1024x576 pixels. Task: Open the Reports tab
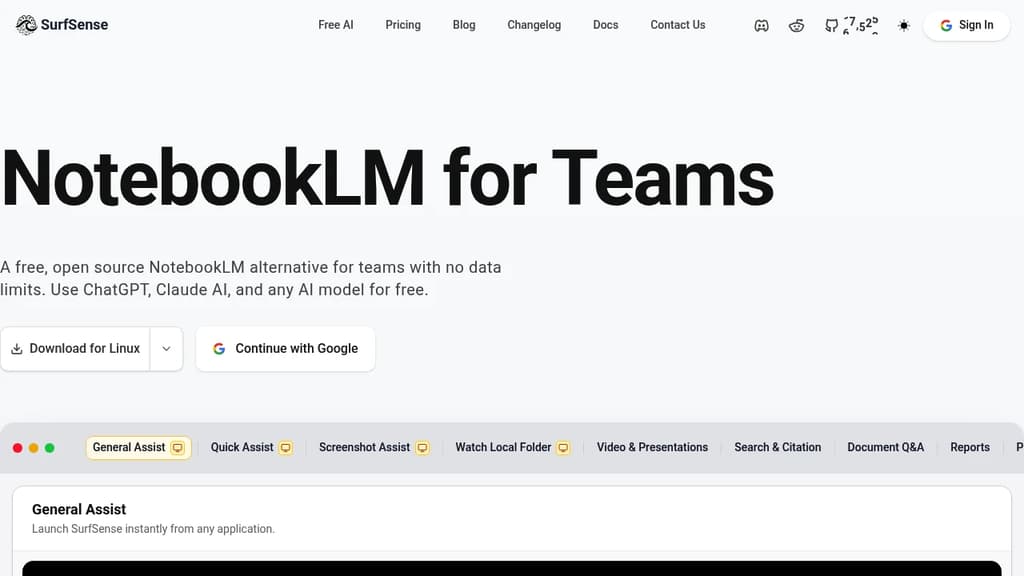[x=970, y=447]
